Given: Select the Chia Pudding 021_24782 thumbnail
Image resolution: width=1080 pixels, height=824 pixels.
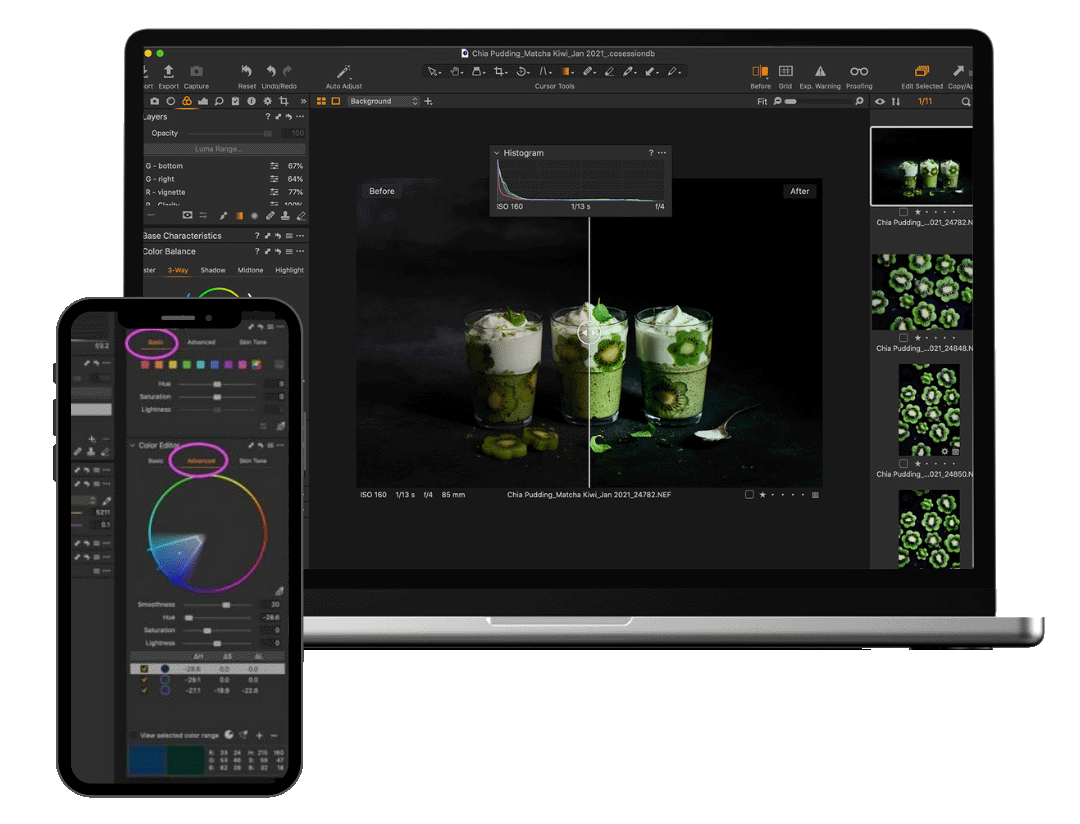Looking at the screenshot, I should [x=922, y=166].
